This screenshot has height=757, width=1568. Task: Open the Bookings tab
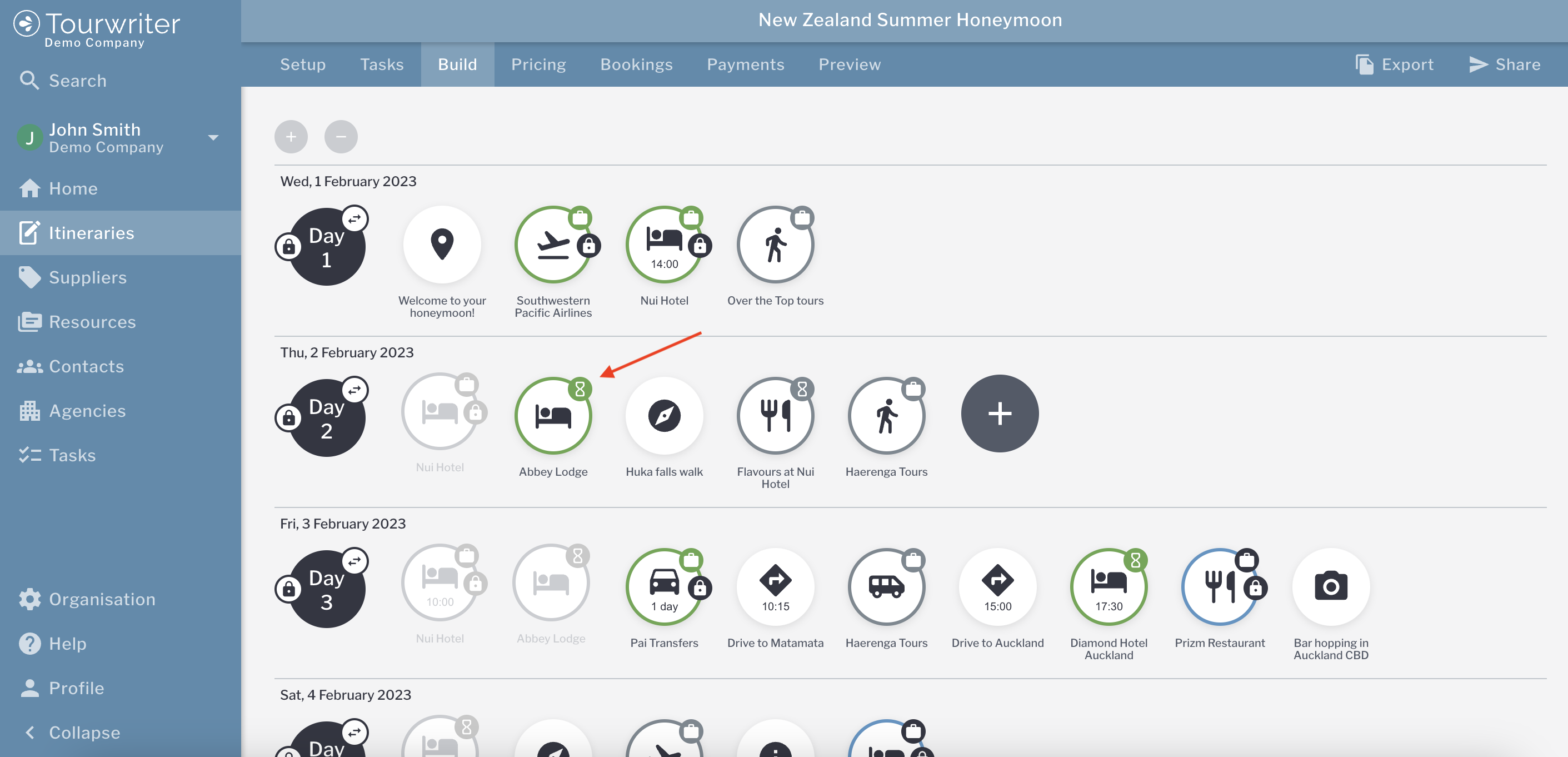click(x=636, y=64)
